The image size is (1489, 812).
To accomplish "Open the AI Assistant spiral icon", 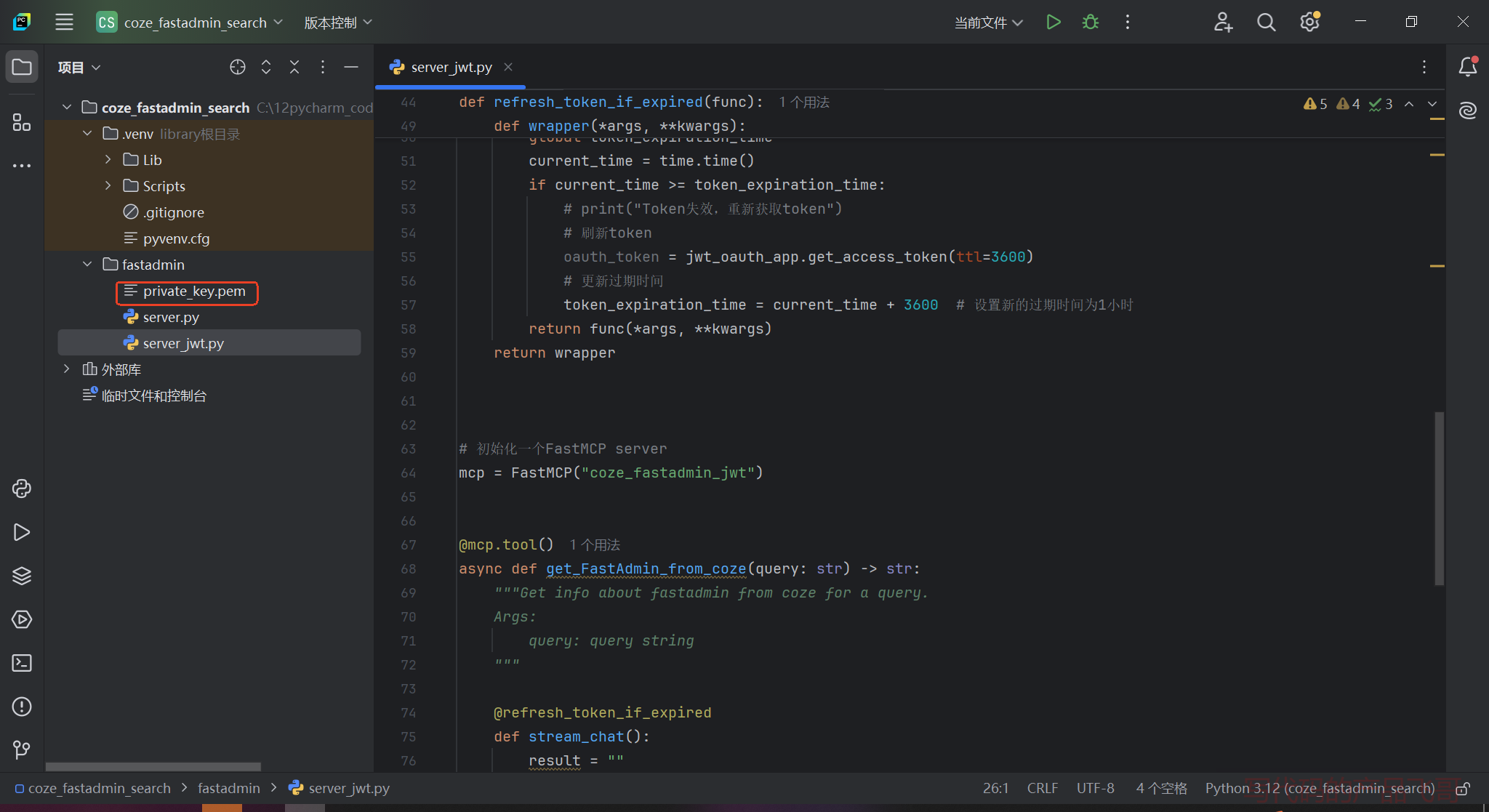I will [1468, 110].
